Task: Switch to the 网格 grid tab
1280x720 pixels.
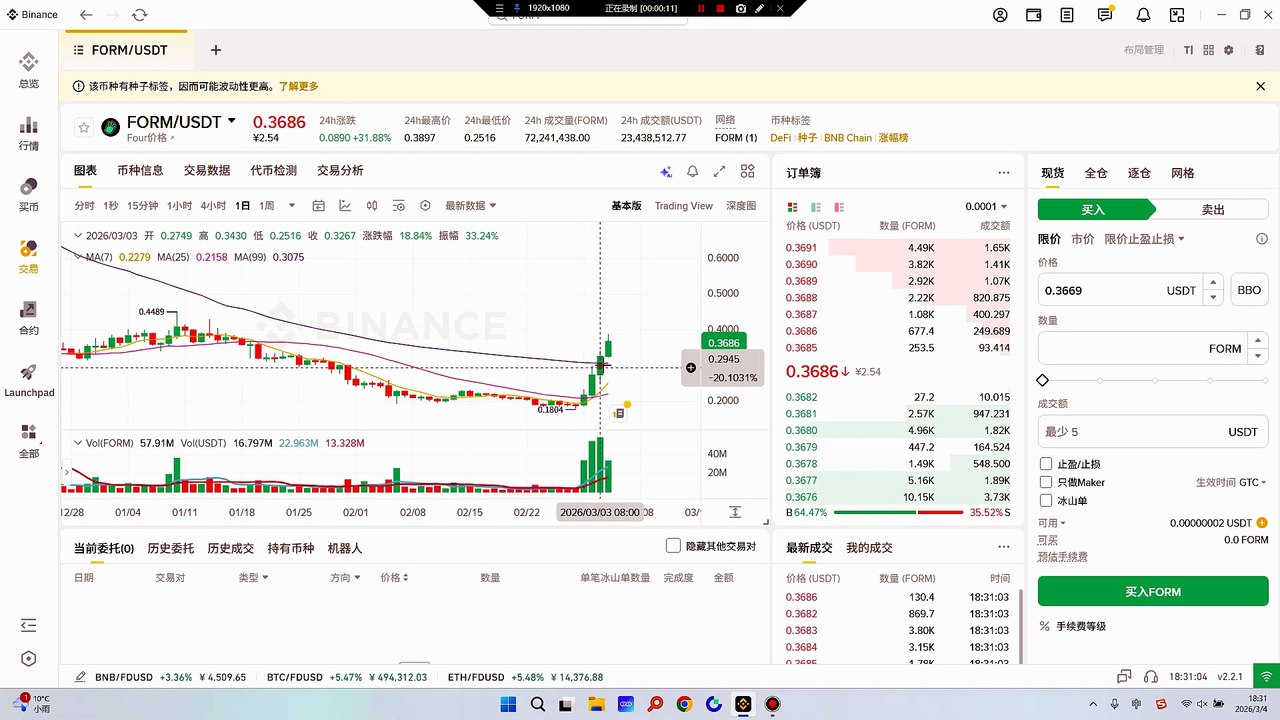Action: (1182, 173)
